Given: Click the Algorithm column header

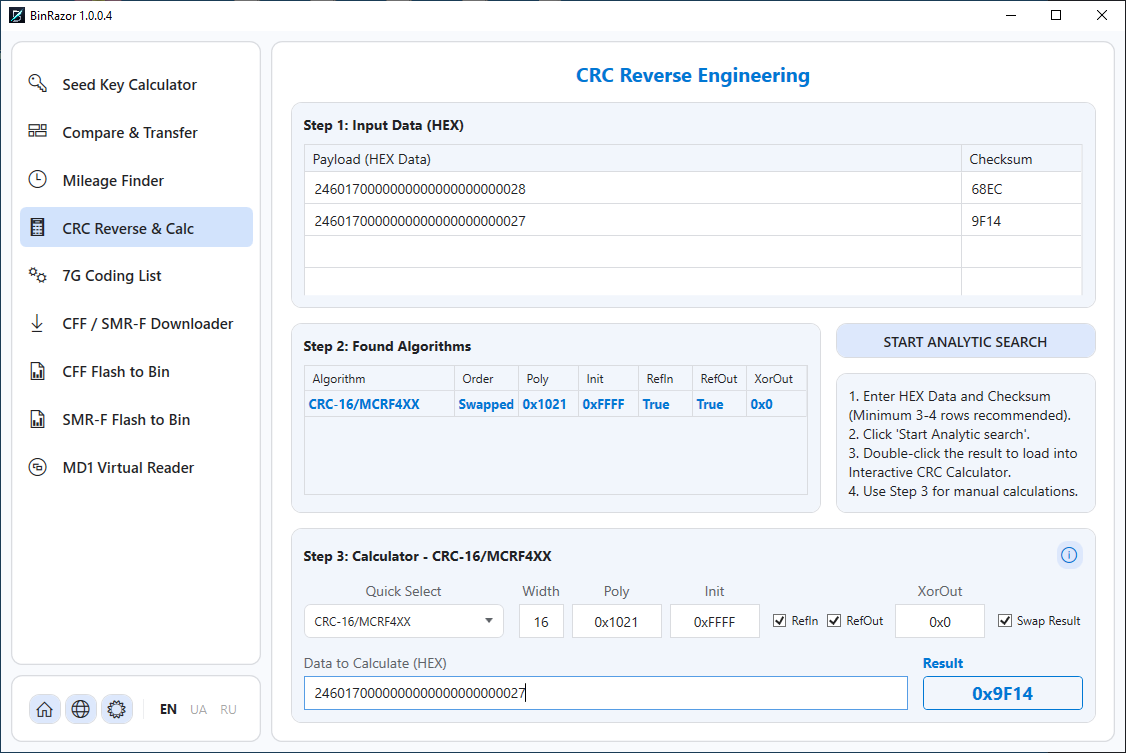Looking at the screenshot, I should pos(379,378).
